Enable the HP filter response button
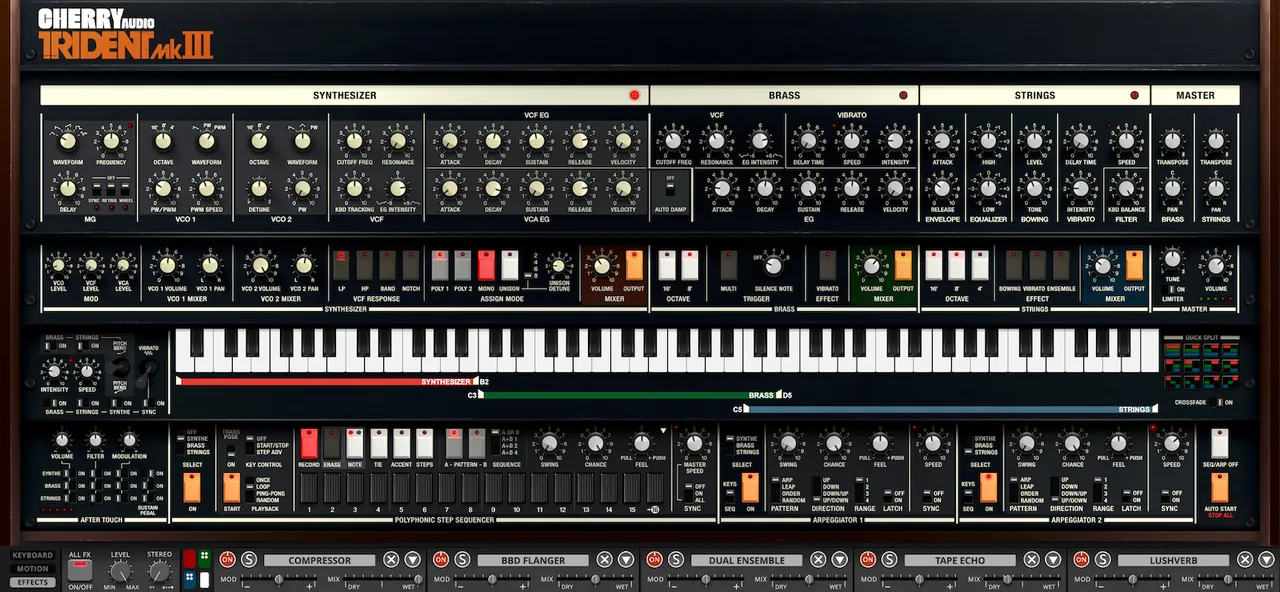 pyautogui.click(x=364, y=265)
